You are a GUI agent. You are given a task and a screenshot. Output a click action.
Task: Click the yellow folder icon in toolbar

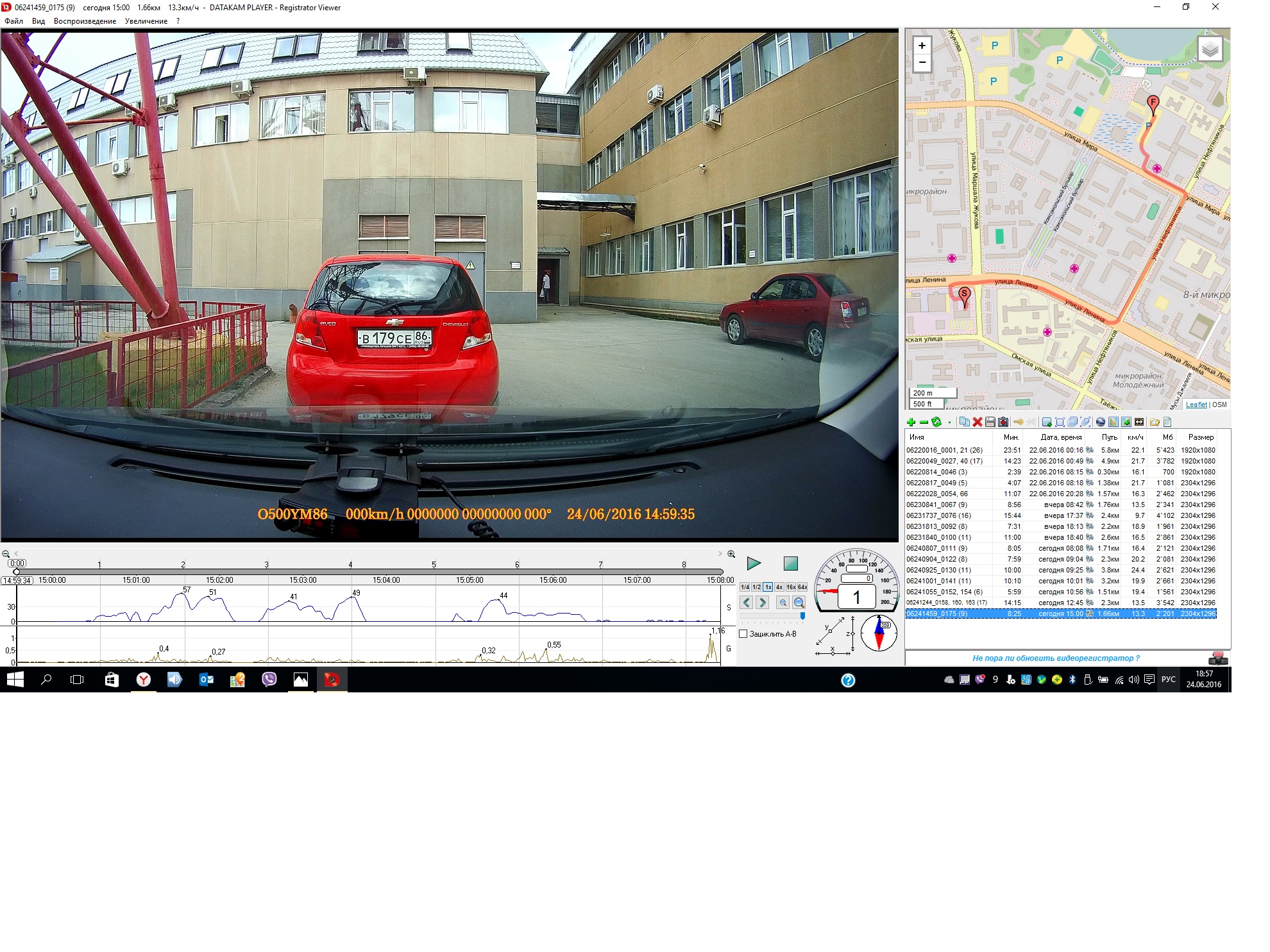[x=1155, y=422]
